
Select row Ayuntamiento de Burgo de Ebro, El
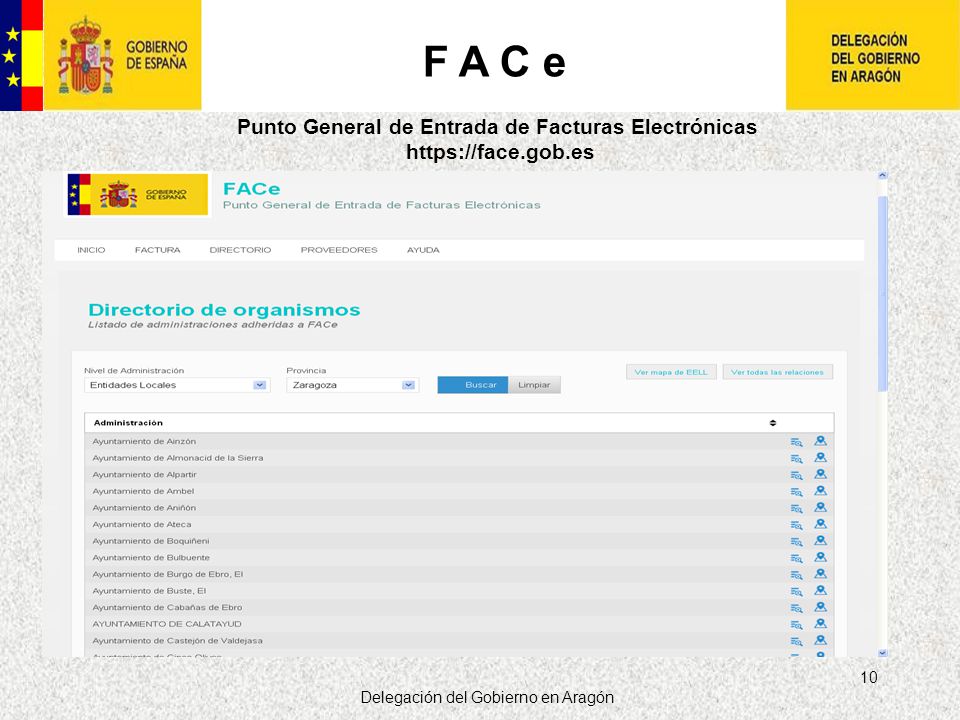(459, 574)
